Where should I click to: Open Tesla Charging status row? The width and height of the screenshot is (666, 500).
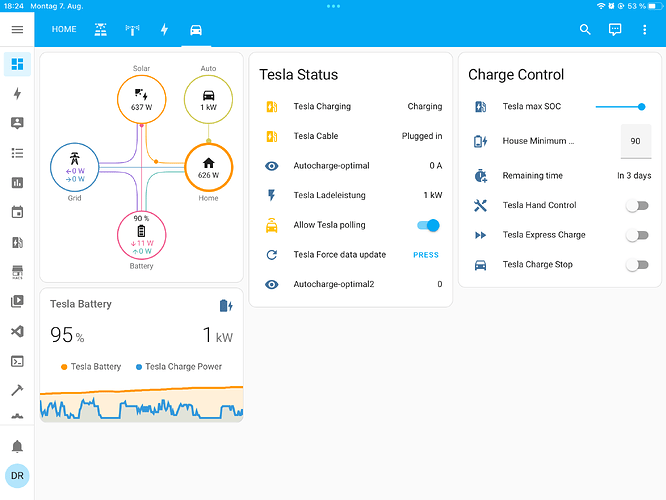click(351, 106)
